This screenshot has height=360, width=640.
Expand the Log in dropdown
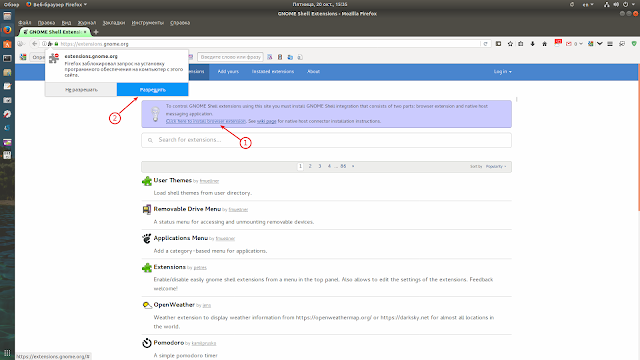502,71
